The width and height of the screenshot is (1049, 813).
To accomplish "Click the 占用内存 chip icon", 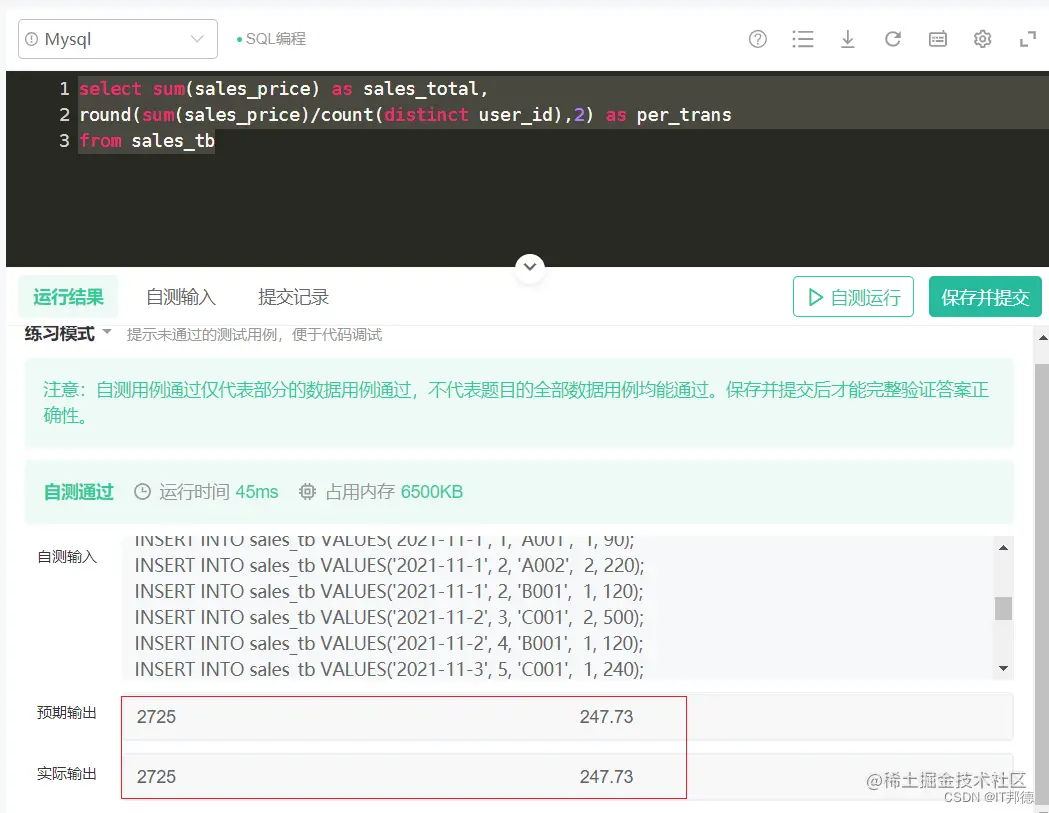I will (x=307, y=492).
